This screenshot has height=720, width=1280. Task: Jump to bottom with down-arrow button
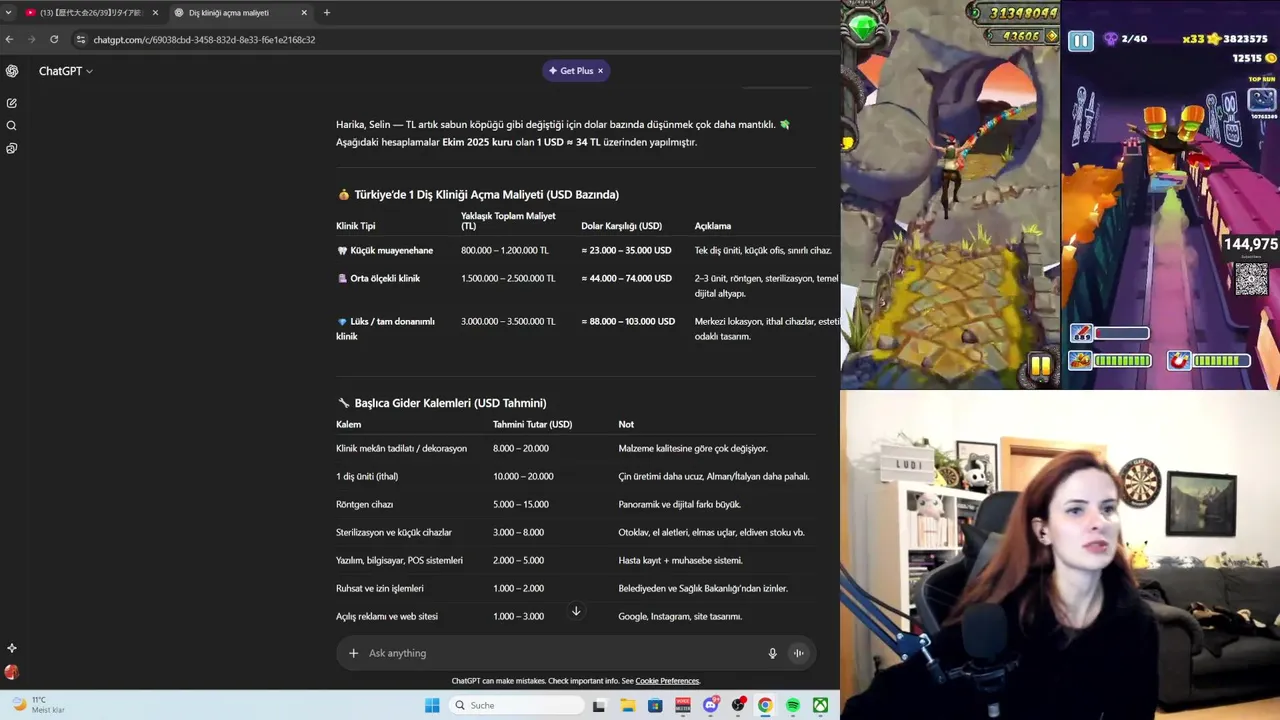coord(576,611)
